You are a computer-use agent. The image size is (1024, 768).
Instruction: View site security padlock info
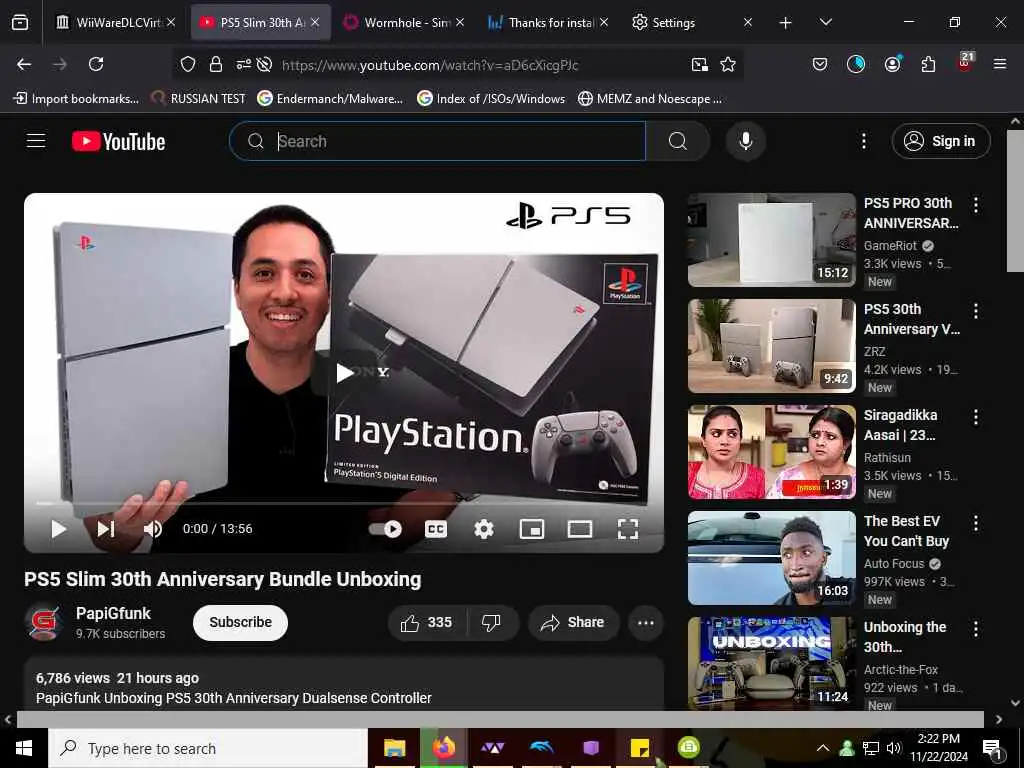(x=216, y=65)
